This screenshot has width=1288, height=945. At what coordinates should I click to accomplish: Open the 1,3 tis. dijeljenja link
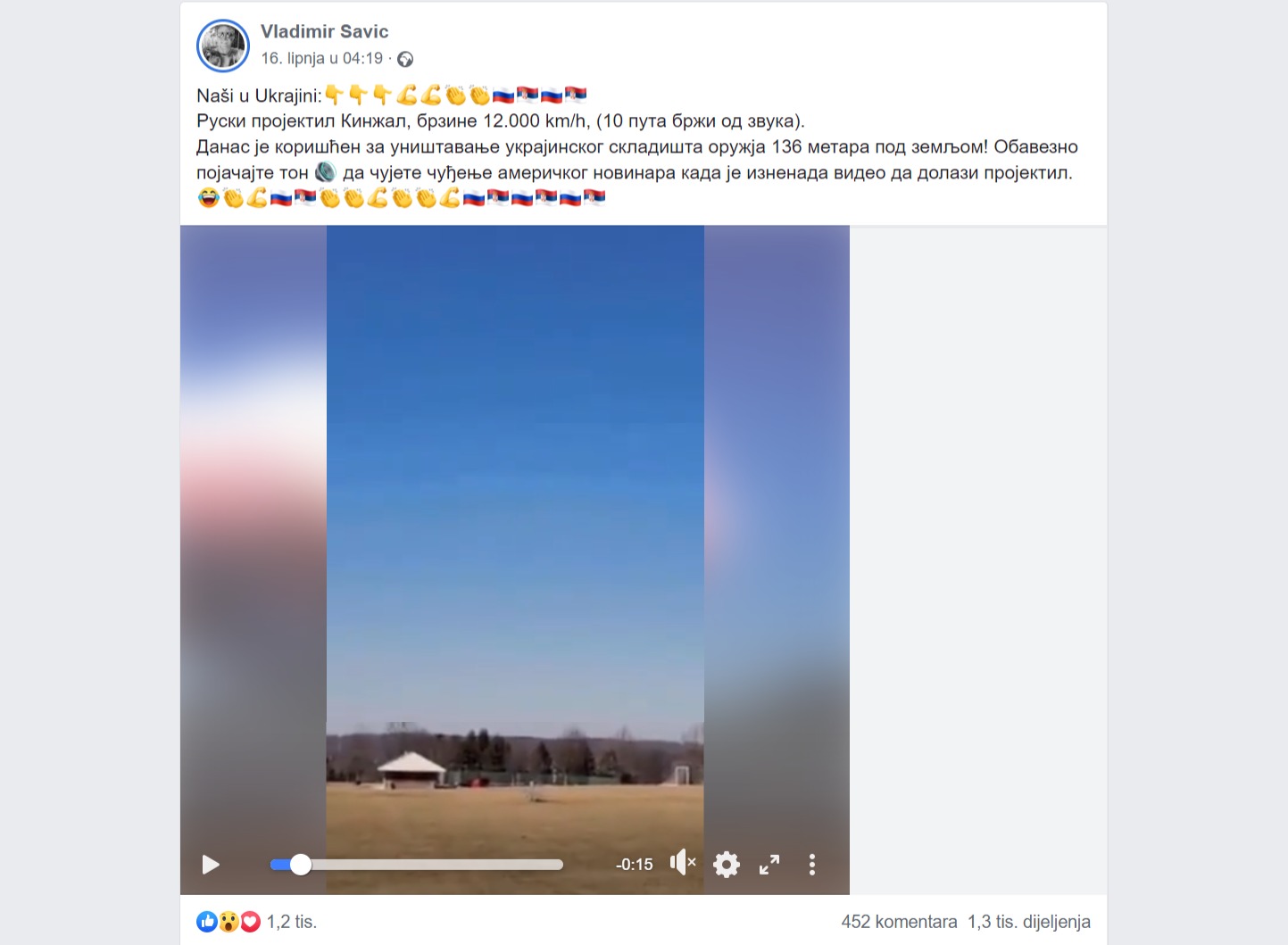tap(1029, 922)
